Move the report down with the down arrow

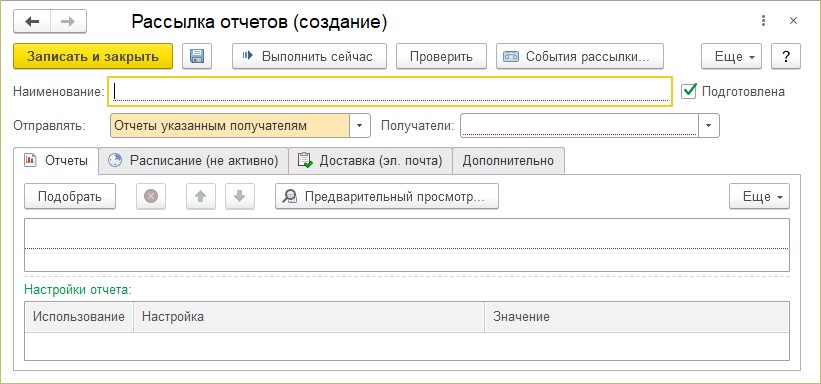click(x=240, y=196)
